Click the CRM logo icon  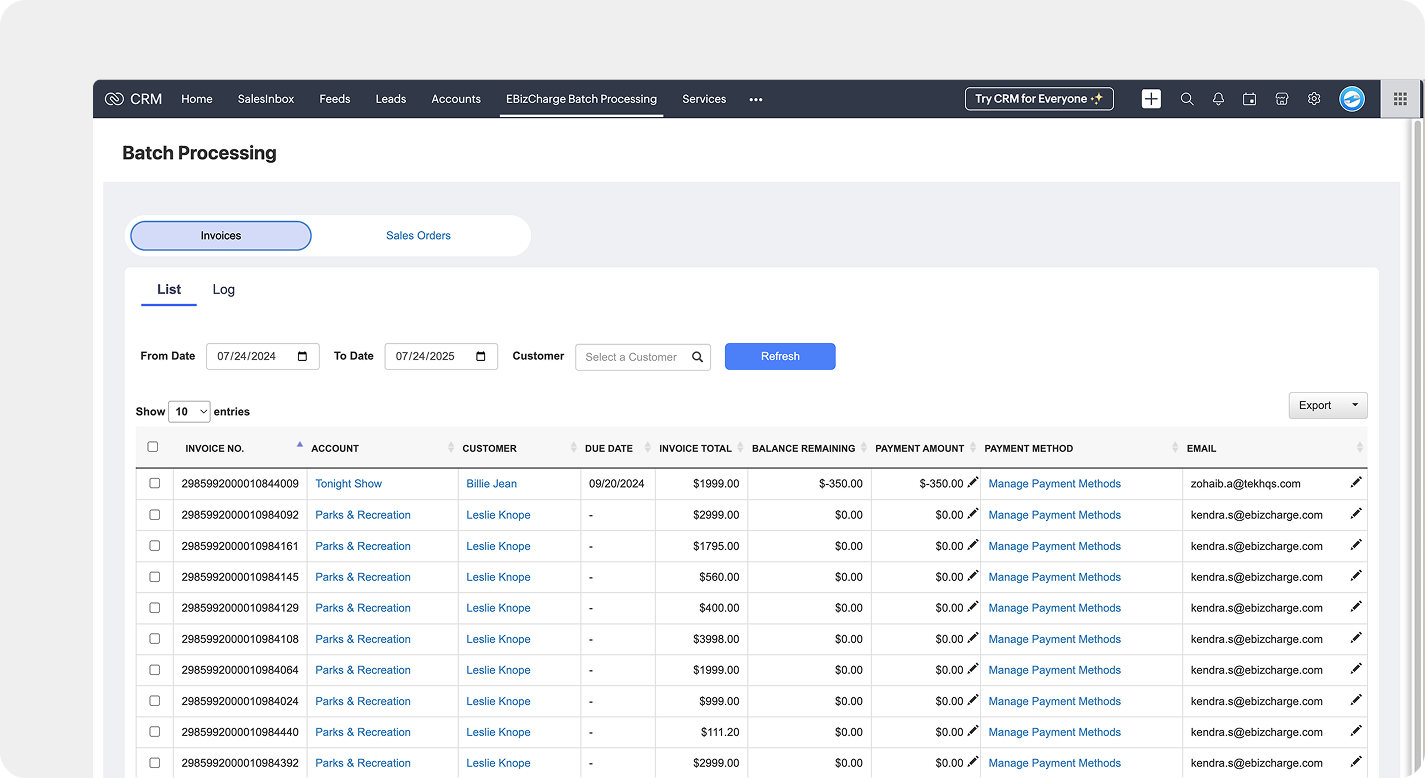114,99
